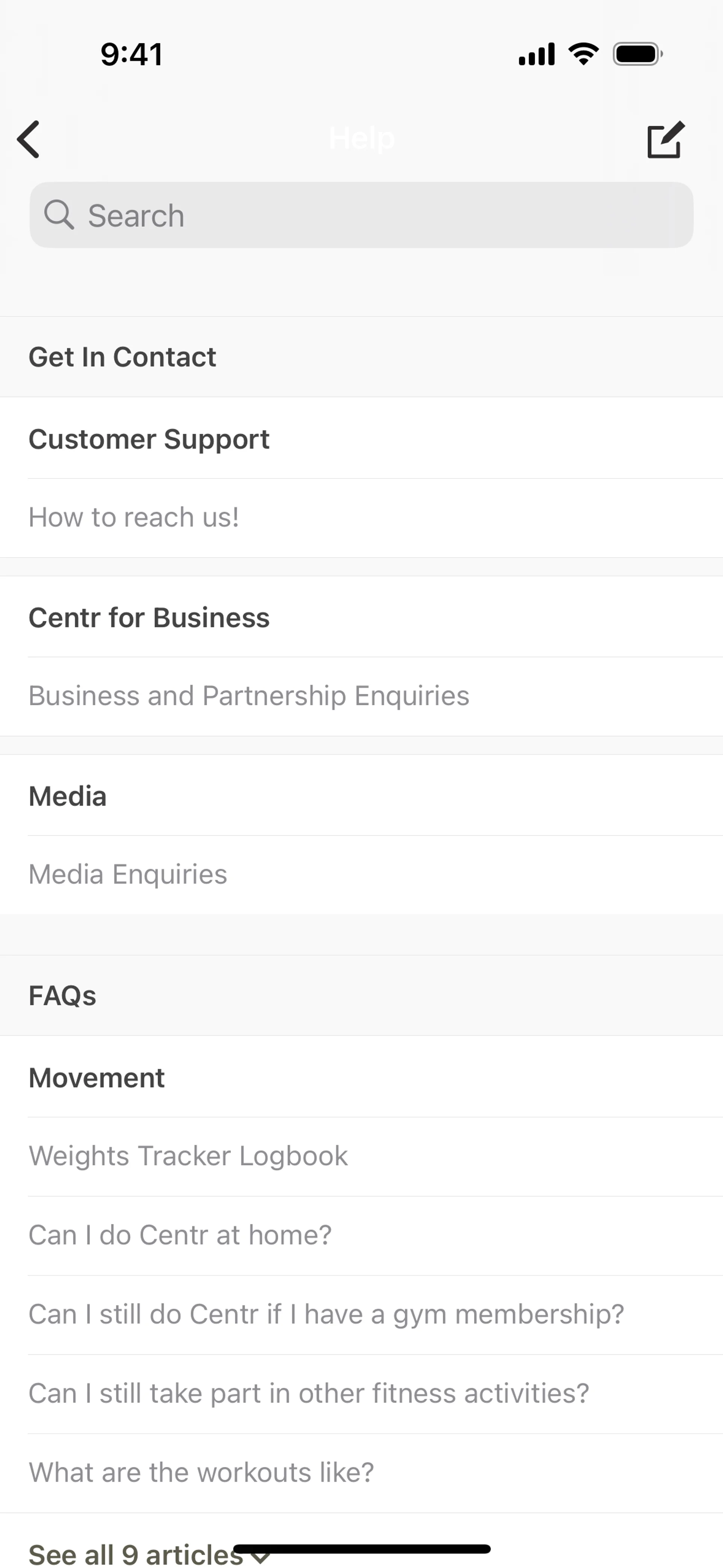Tap the magnifying glass search icon
This screenshot has height=1568, width=723.
[x=59, y=215]
